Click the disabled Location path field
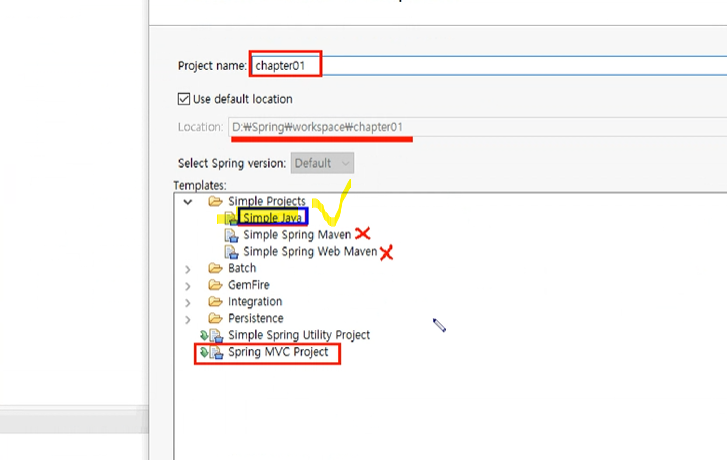Viewport: 727px width, 460px height. point(478,127)
